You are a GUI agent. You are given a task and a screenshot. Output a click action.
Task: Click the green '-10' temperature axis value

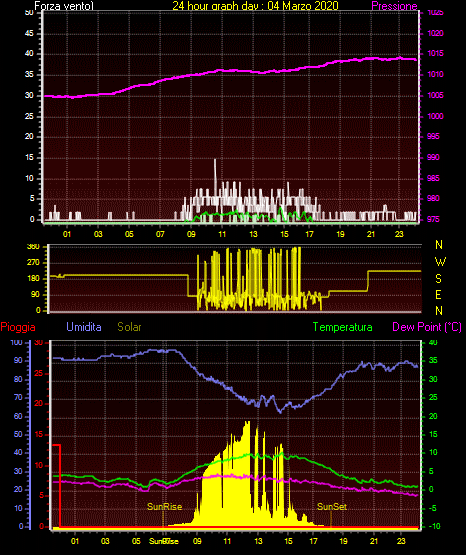(x=434, y=526)
